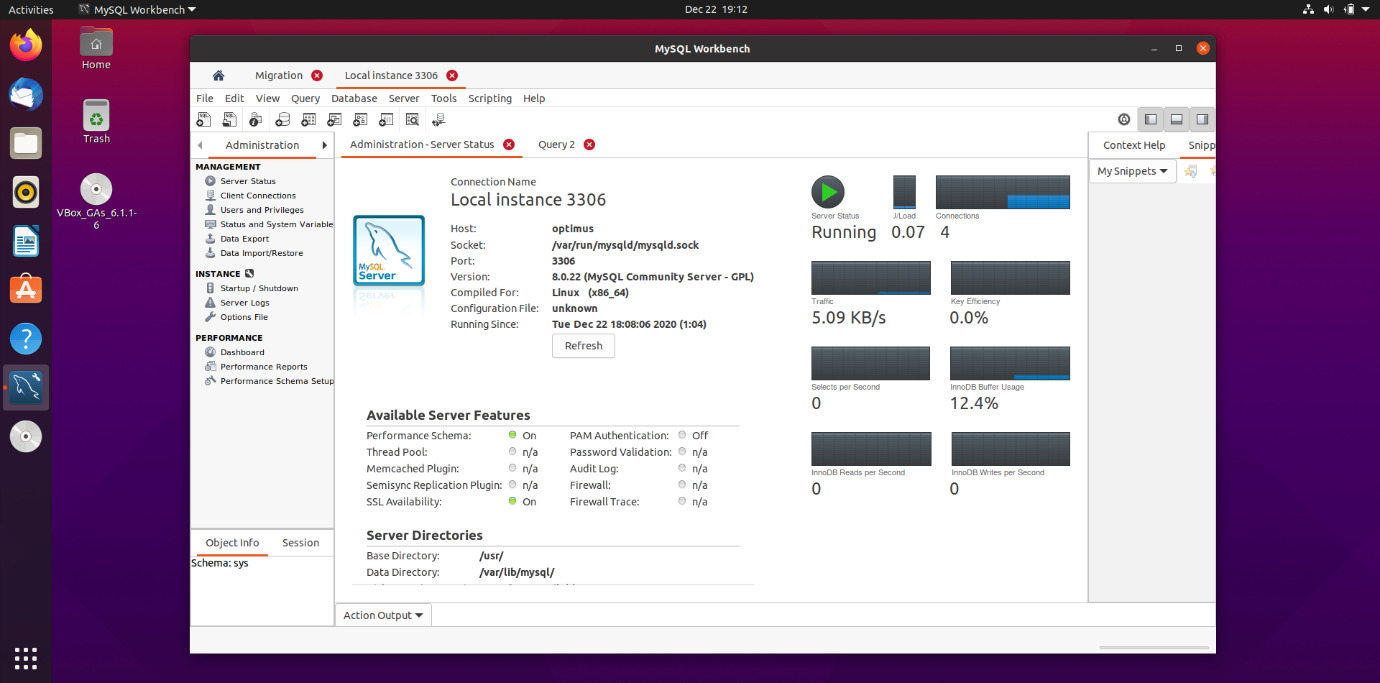Search table data toolbar icon

pyautogui.click(x=412, y=120)
